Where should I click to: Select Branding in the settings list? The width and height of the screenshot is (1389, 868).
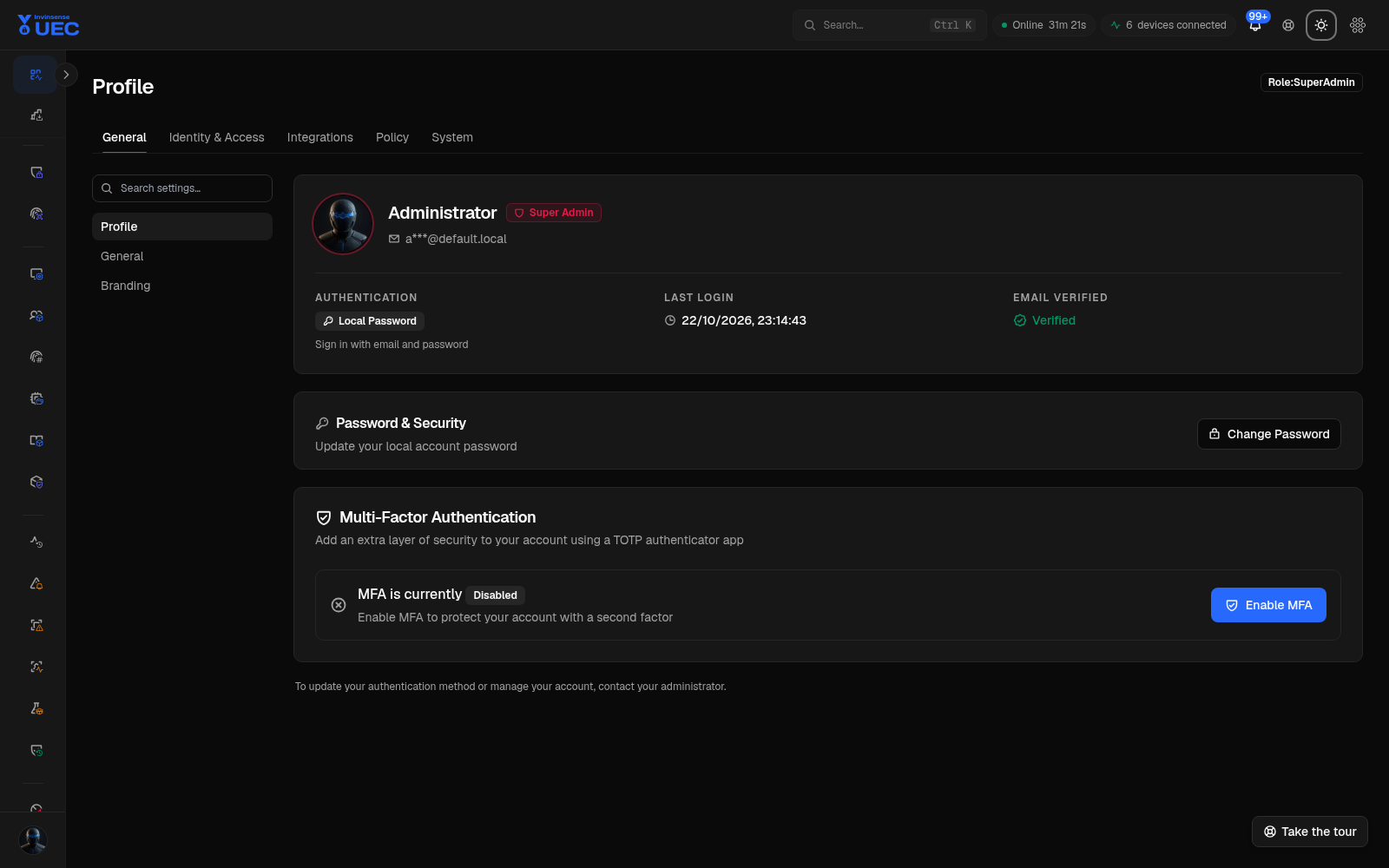tap(182, 286)
